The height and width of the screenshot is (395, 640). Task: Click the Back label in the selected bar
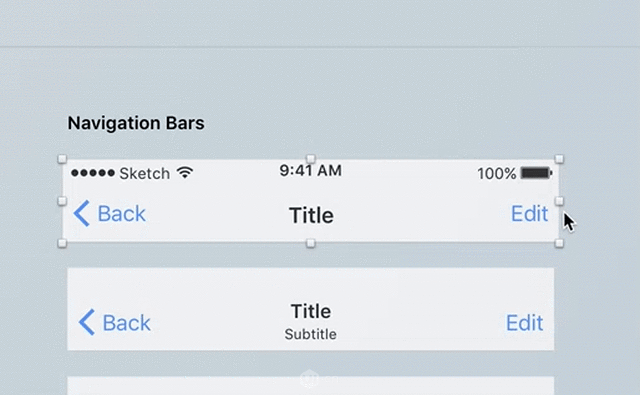(122, 213)
